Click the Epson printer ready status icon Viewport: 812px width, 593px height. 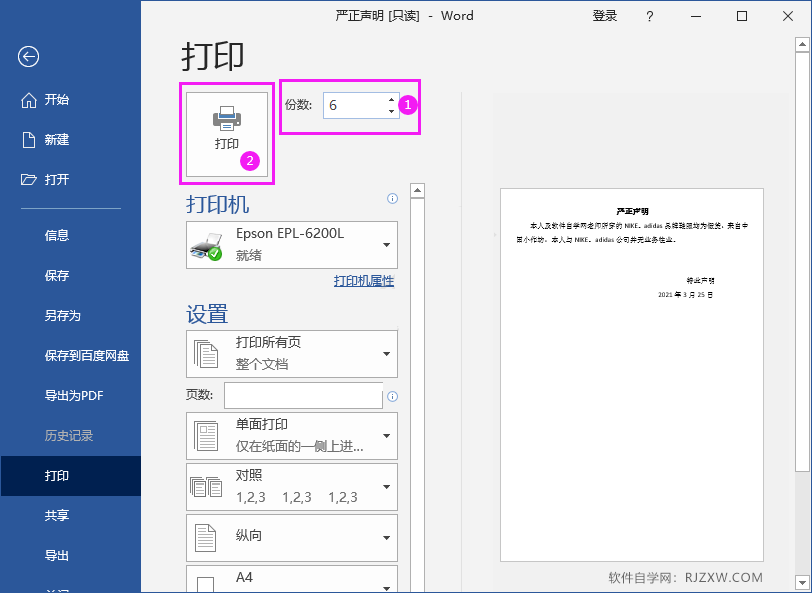coord(208,245)
